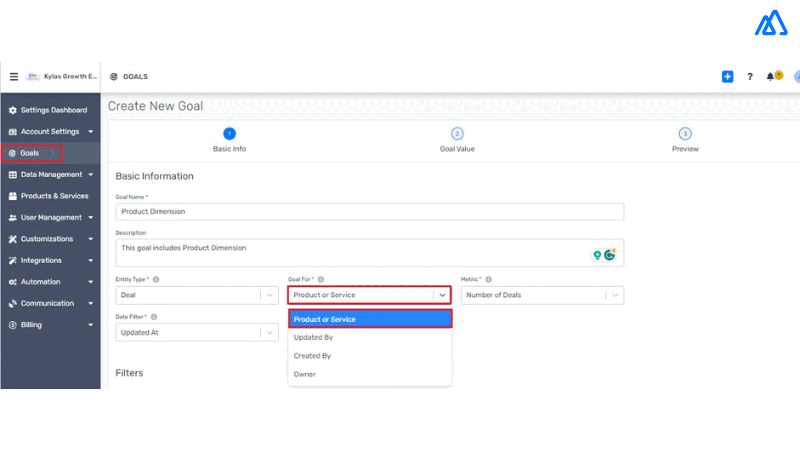This screenshot has width=800, height=450.
Task: Click the hamburger menu icon
Action: (x=14, y=76)
